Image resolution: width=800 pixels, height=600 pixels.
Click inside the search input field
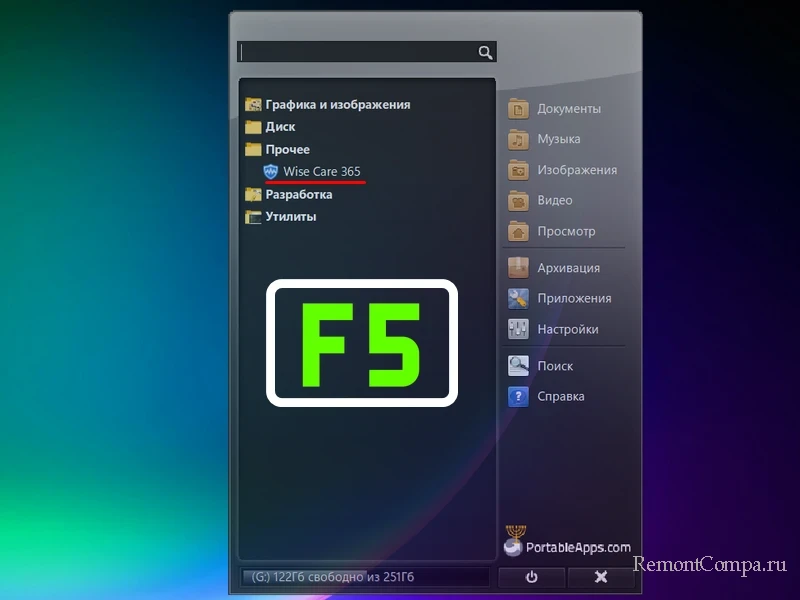[355, 52]
